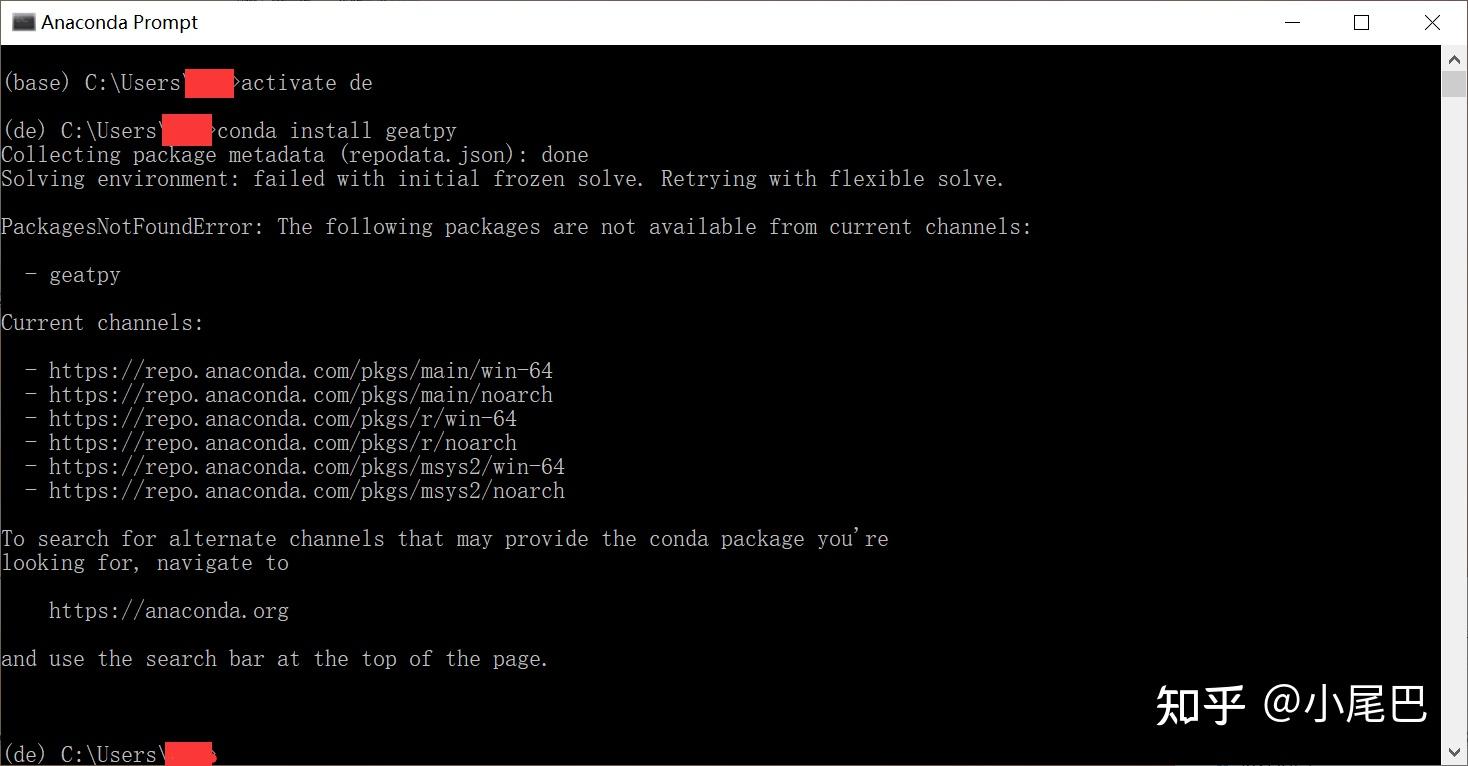
Task: Click the https://anaconda.org URL text
Action: pos(168,611)
